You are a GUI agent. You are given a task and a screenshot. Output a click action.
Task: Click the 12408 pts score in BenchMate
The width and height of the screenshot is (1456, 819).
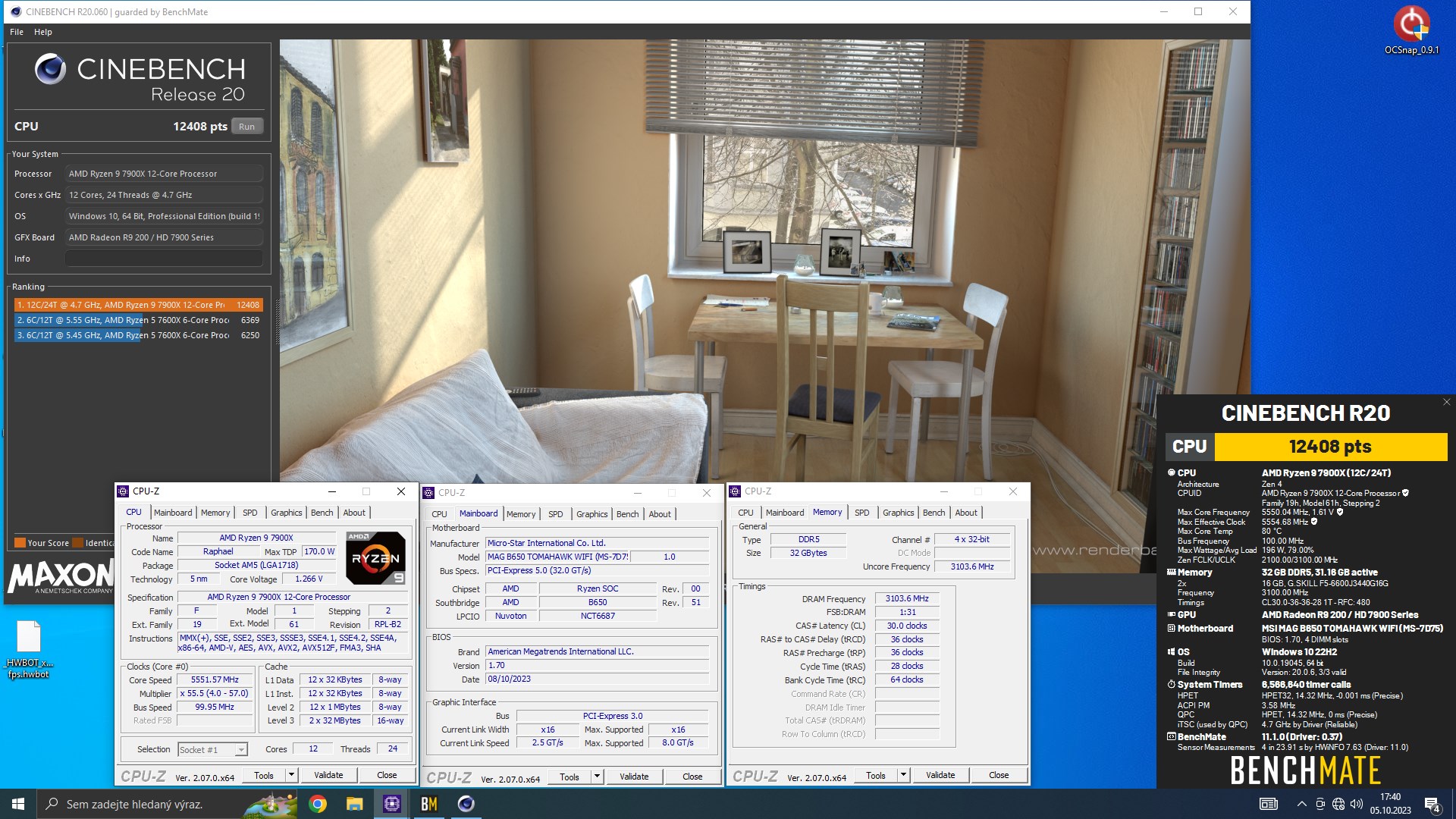pos(1330,447)
